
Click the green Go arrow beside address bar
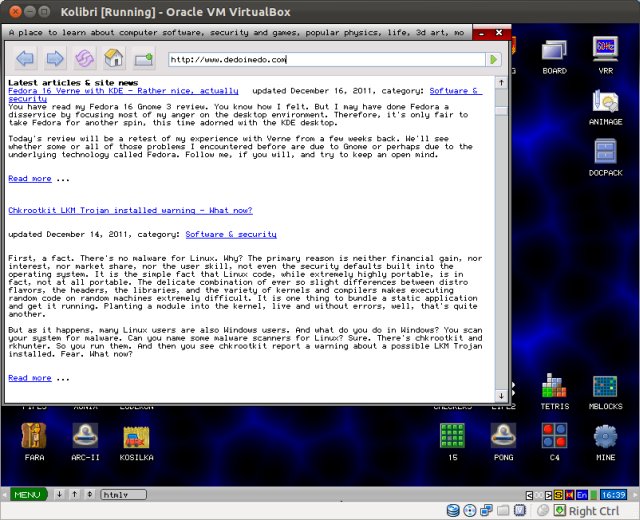point(493,60)
